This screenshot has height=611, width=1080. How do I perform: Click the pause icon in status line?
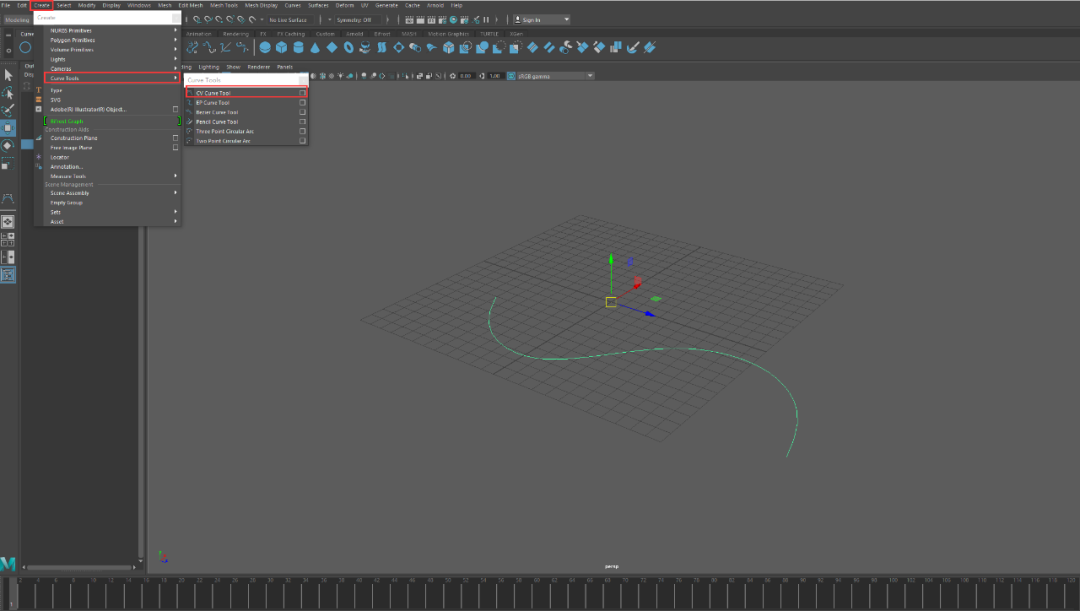pyautogui.click(x=486, y=20)
